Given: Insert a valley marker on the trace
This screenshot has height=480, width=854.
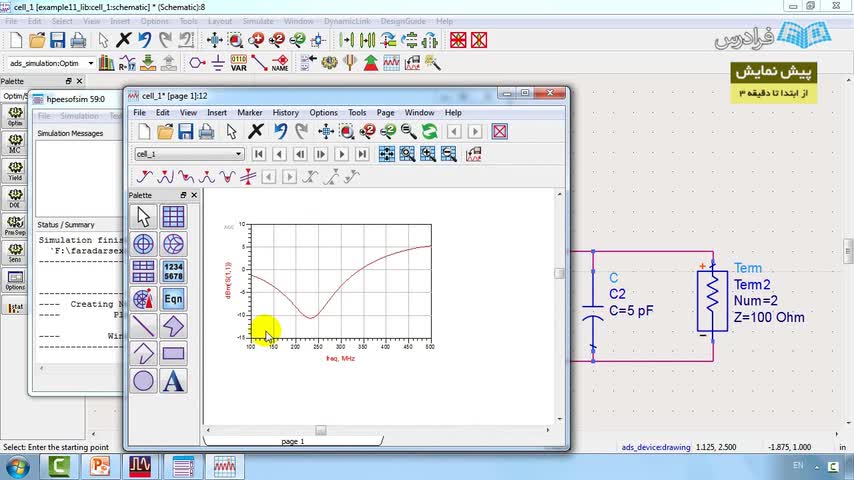Looking at the screenshot, I should 227,177.
